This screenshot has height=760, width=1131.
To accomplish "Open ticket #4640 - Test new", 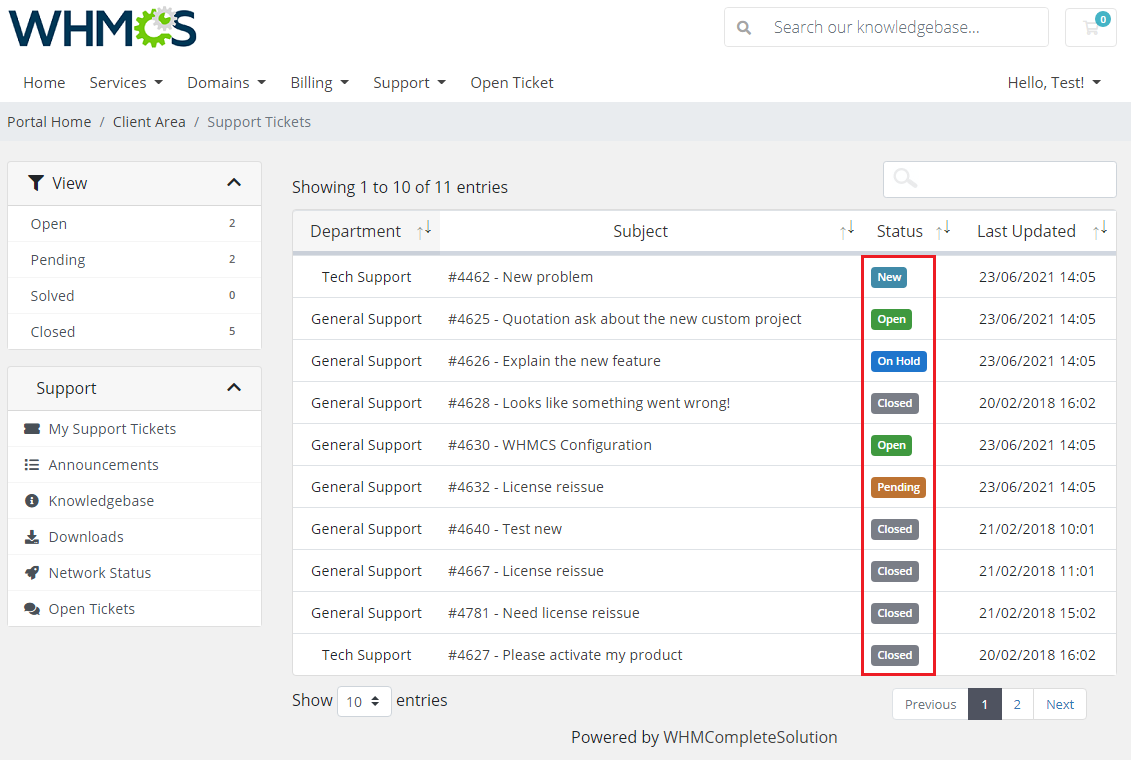I will pyautogui.click(x=504, y=529).
